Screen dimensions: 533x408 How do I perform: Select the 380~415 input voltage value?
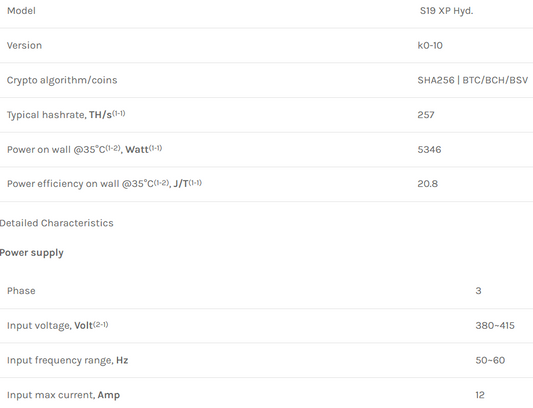click(x=495, y=326)
